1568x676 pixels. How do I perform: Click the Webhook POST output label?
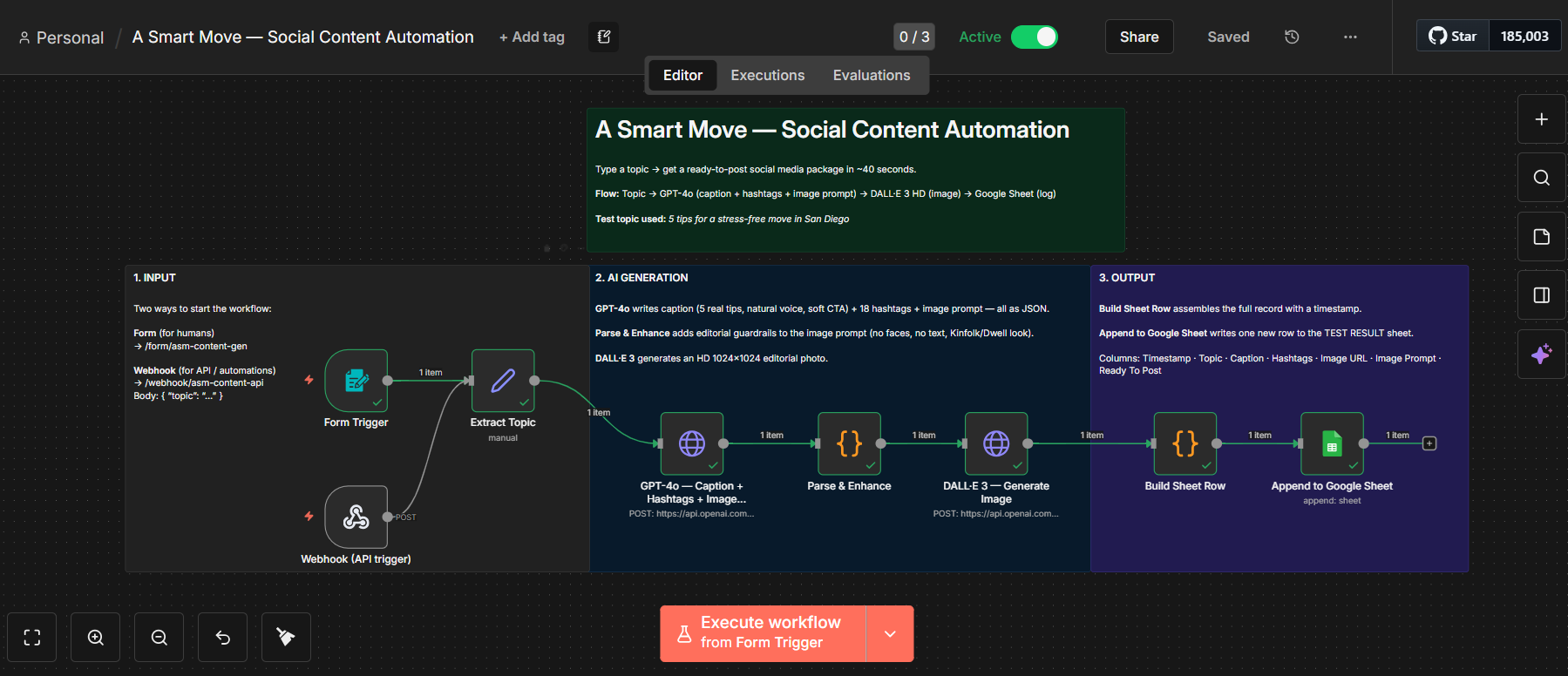click(x=405, y=517)
